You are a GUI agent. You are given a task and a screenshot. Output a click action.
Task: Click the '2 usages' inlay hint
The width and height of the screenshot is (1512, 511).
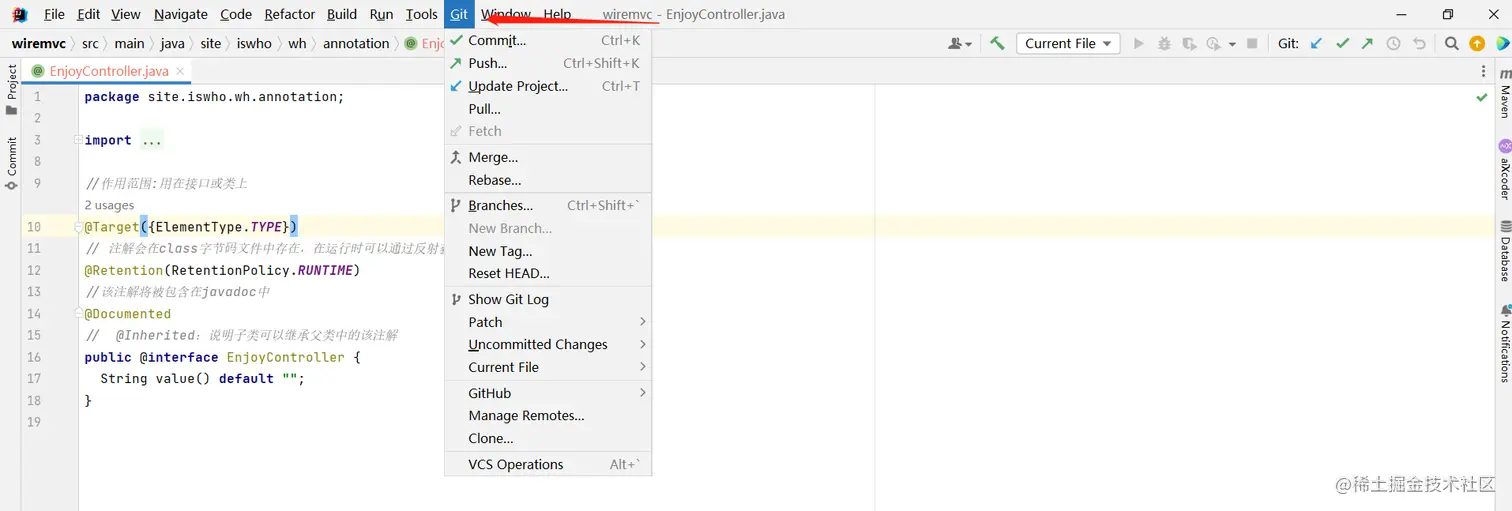pos(110,205)
